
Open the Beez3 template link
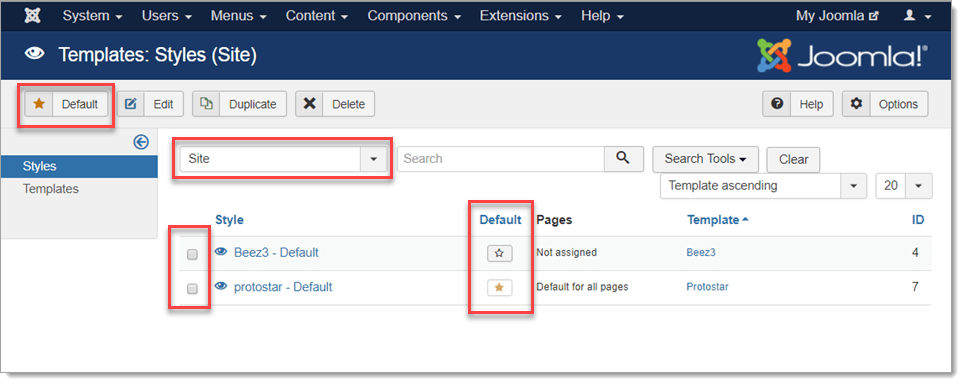coord(701,253)
